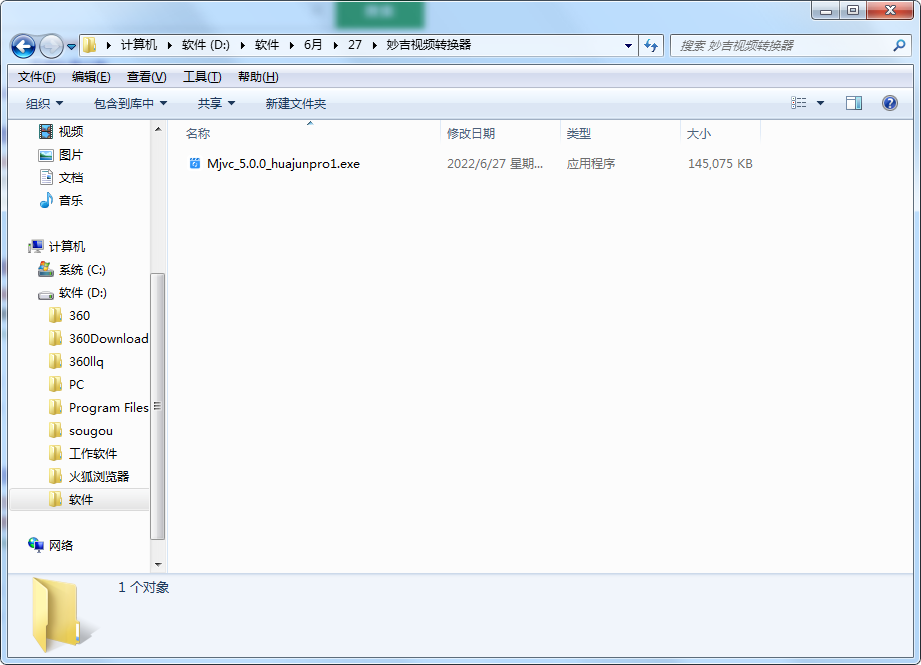The width and height of the screenshot is (921, 665).
Task: Click the exe file's application icon
Action: tap(195, 163)
